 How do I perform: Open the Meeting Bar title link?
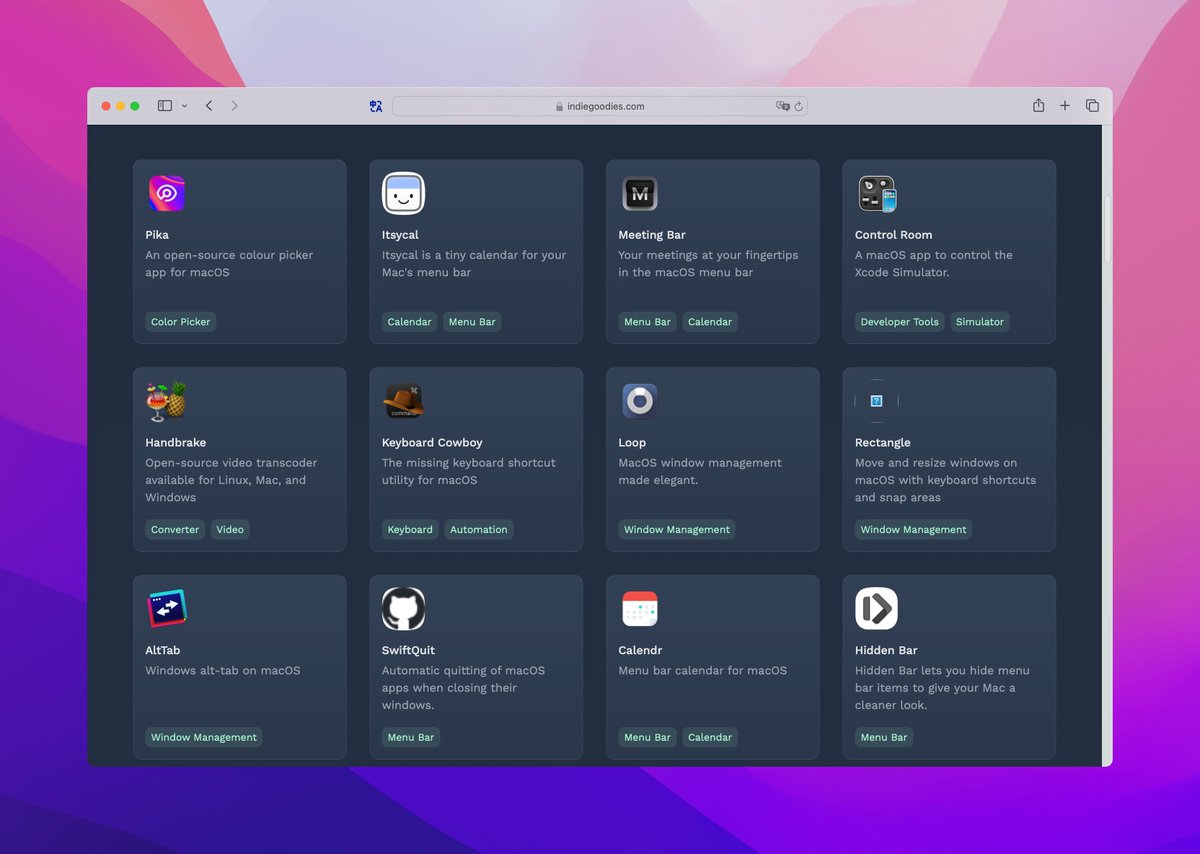[652, 235]
